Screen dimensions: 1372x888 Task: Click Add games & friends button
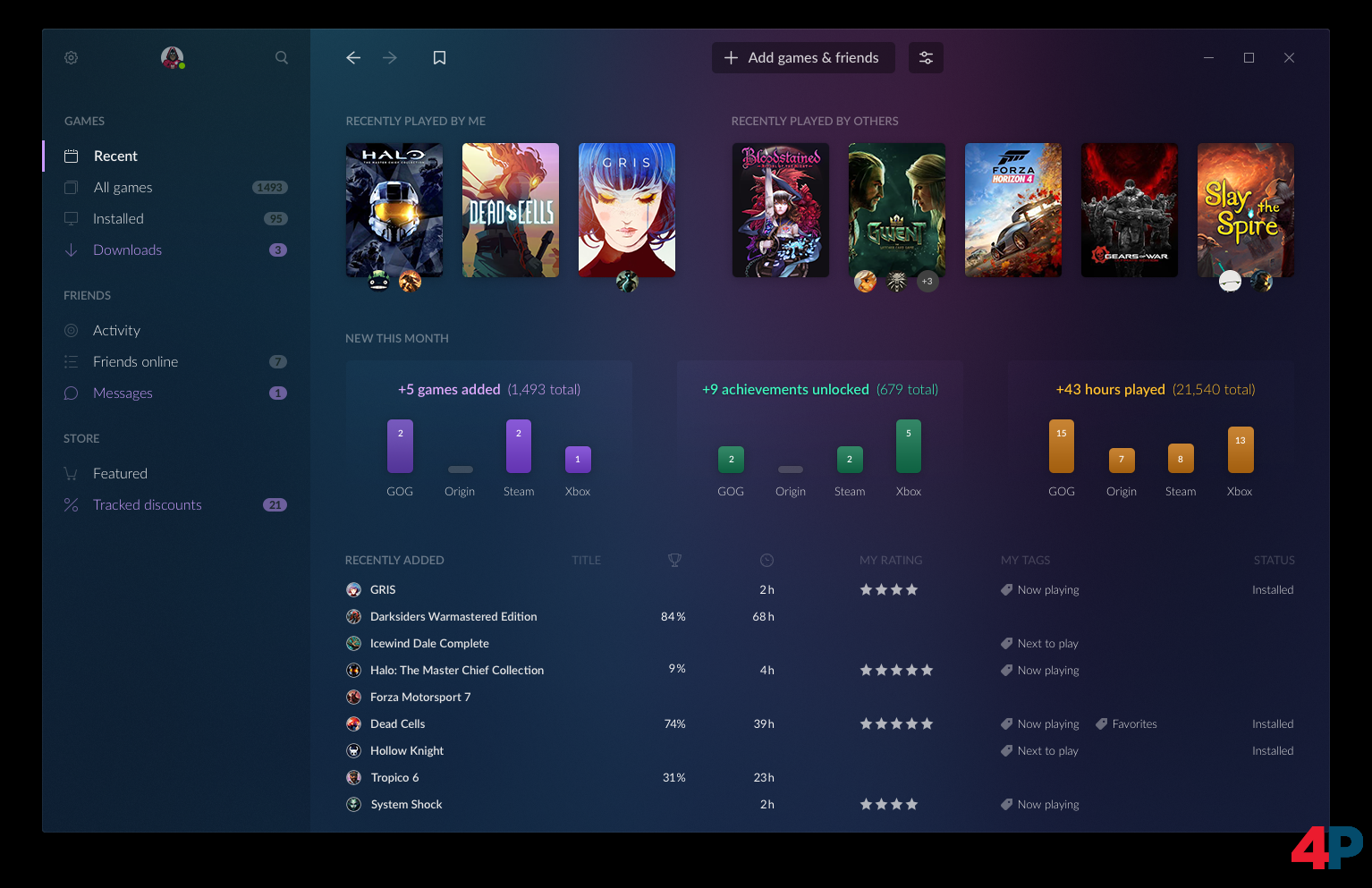802,58
